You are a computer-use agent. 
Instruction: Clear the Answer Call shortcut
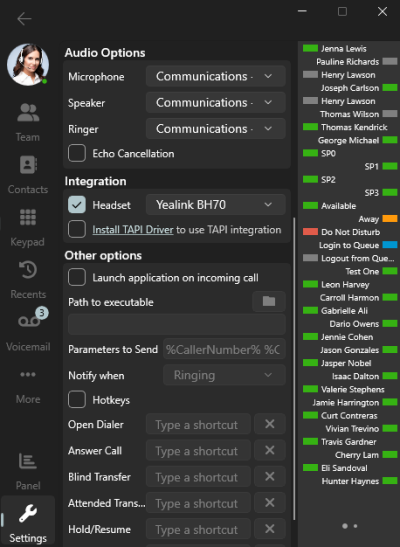coord(270,451)
